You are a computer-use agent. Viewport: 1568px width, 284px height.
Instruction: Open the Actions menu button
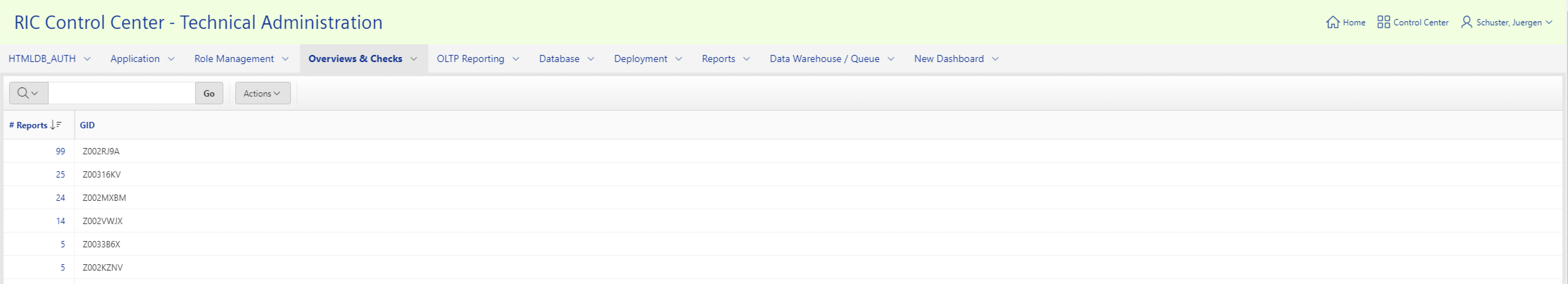click(263, 93)
